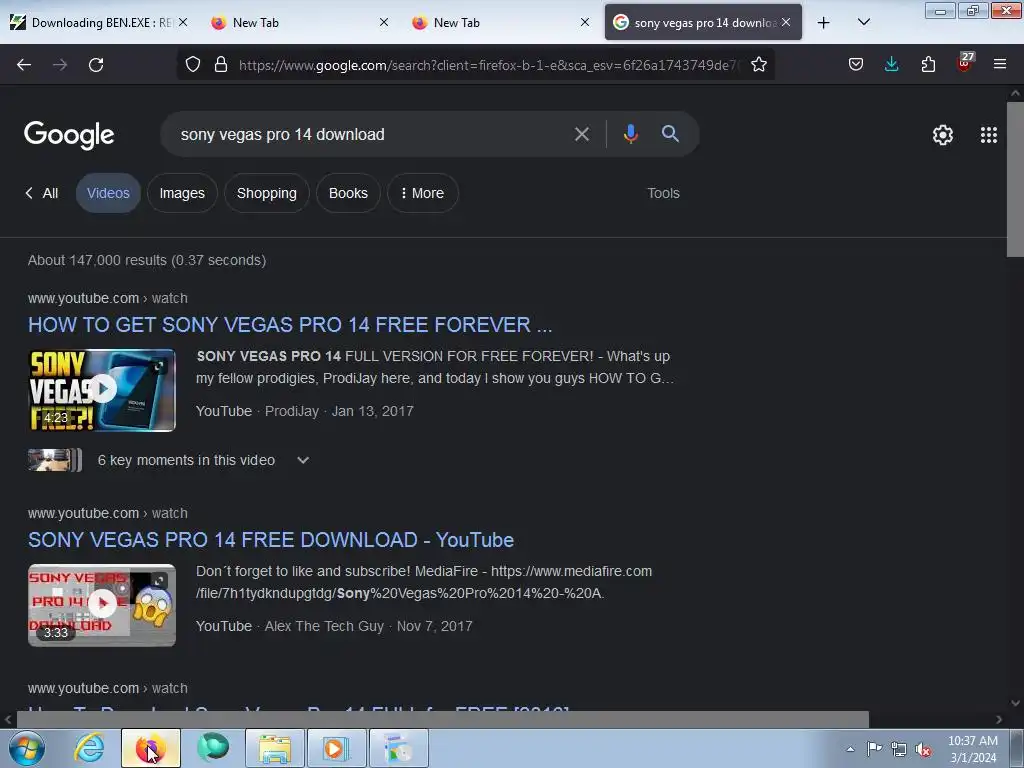Switch to Shopping results
This screenshot has height=768, width=1024.
[x=266, y=193]
